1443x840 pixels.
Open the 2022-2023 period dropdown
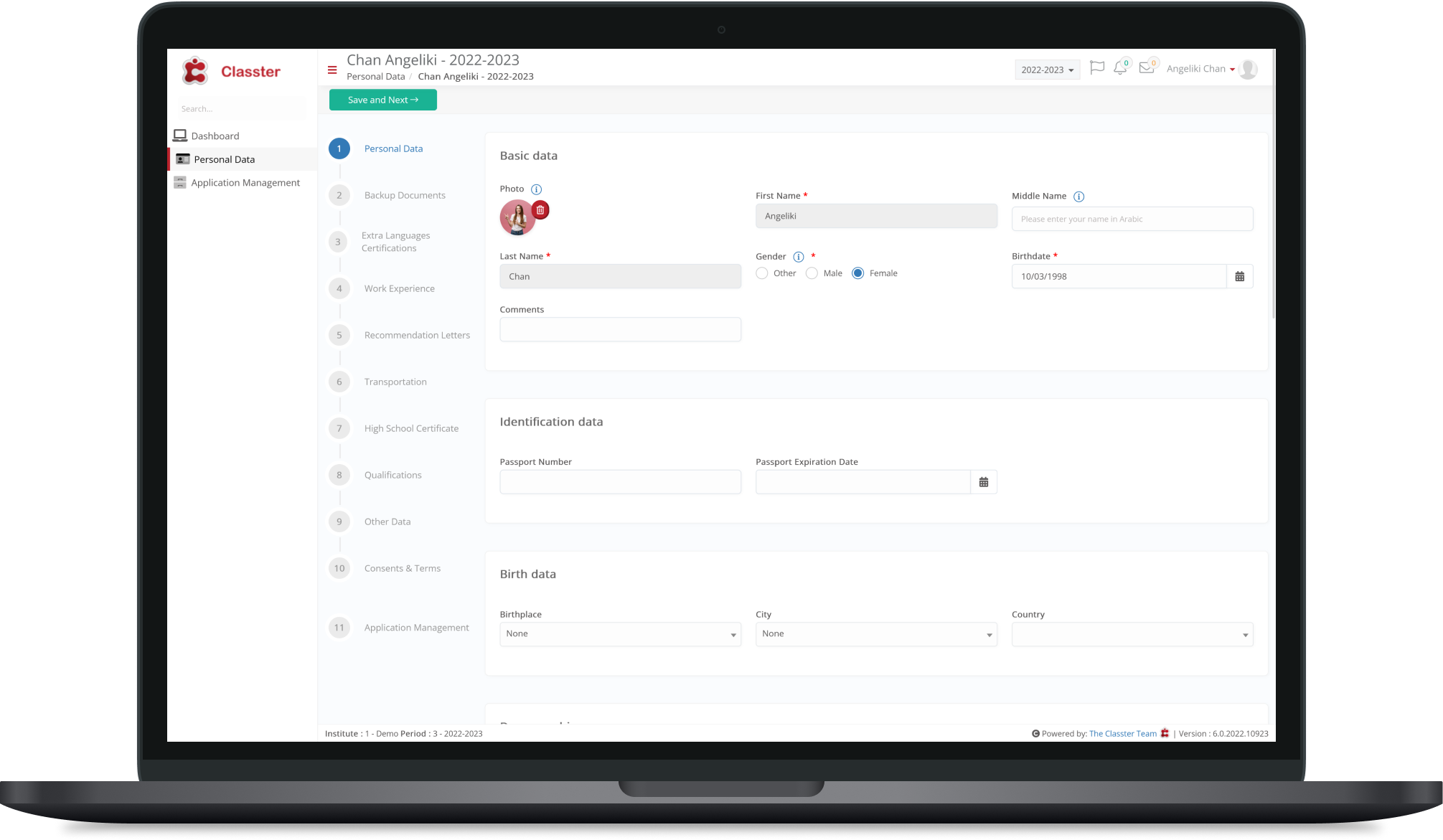1047,70
